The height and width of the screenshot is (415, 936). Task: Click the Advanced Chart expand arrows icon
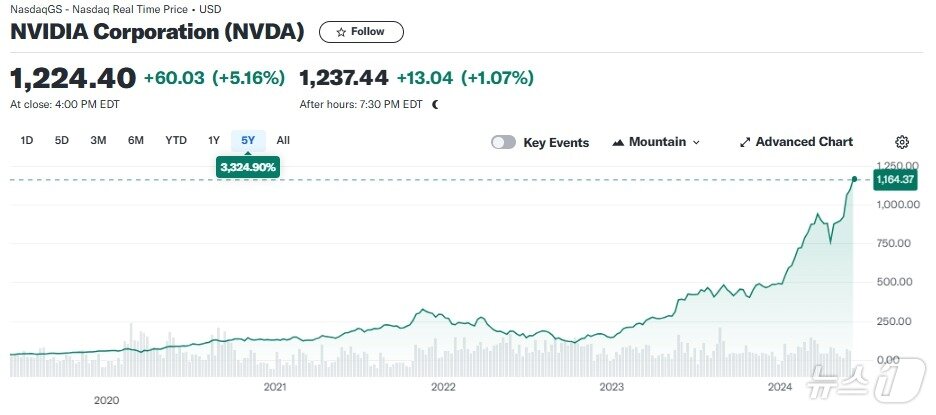pos(744,142)
